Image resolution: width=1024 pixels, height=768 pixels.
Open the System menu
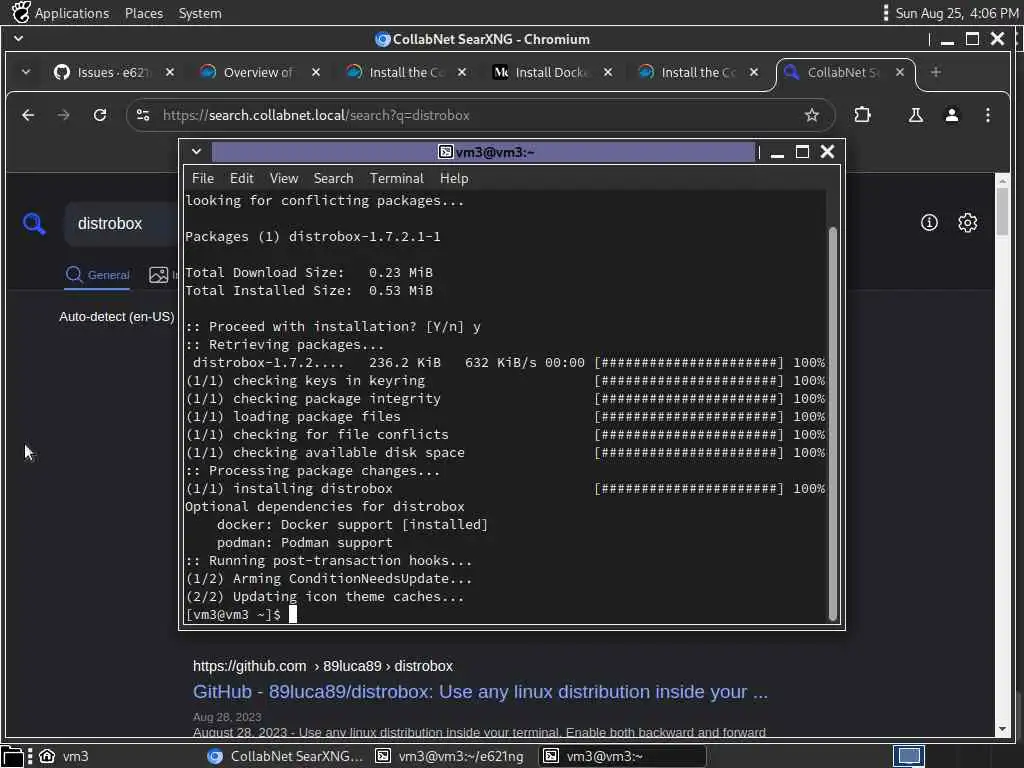(x=200, y=13)
